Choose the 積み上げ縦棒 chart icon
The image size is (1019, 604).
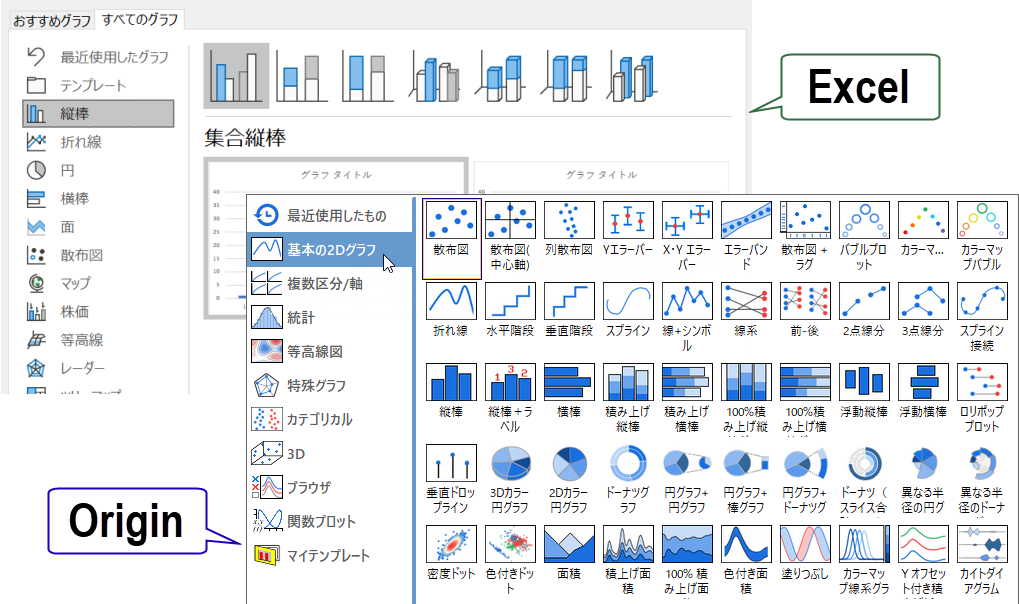click(628, 382)
